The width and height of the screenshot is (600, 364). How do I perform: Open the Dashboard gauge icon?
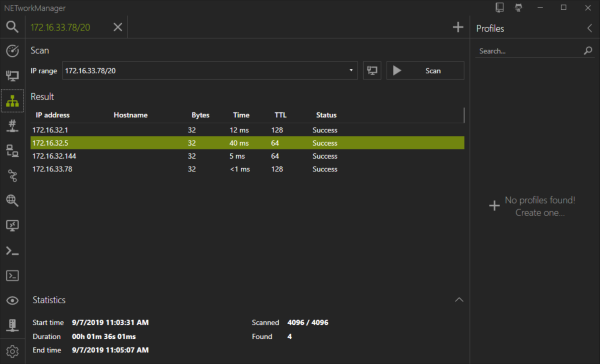pyautogui.click(x=12, y=51)
